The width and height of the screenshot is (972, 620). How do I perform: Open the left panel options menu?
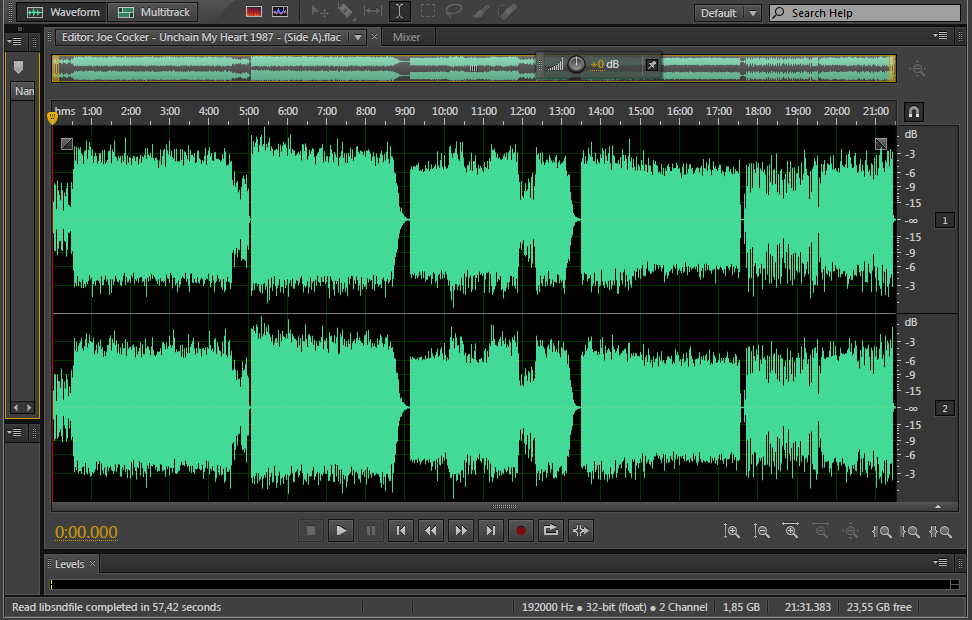coord(14,42)
